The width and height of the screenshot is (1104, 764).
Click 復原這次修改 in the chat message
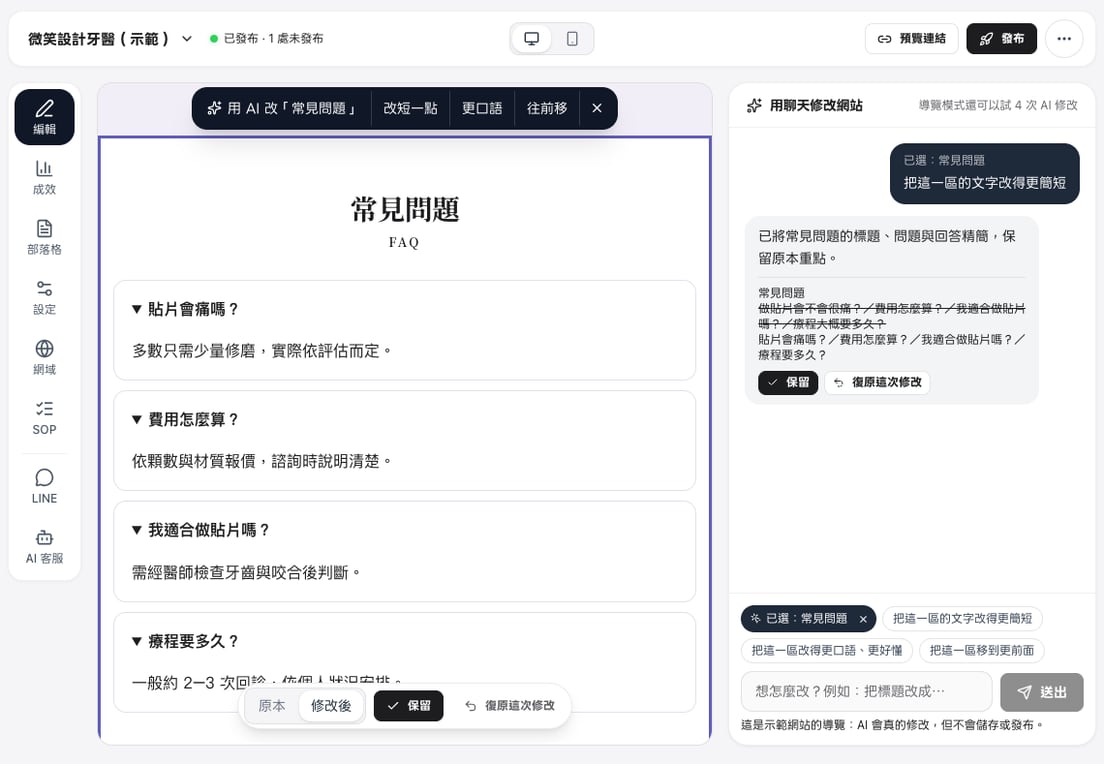877,382
